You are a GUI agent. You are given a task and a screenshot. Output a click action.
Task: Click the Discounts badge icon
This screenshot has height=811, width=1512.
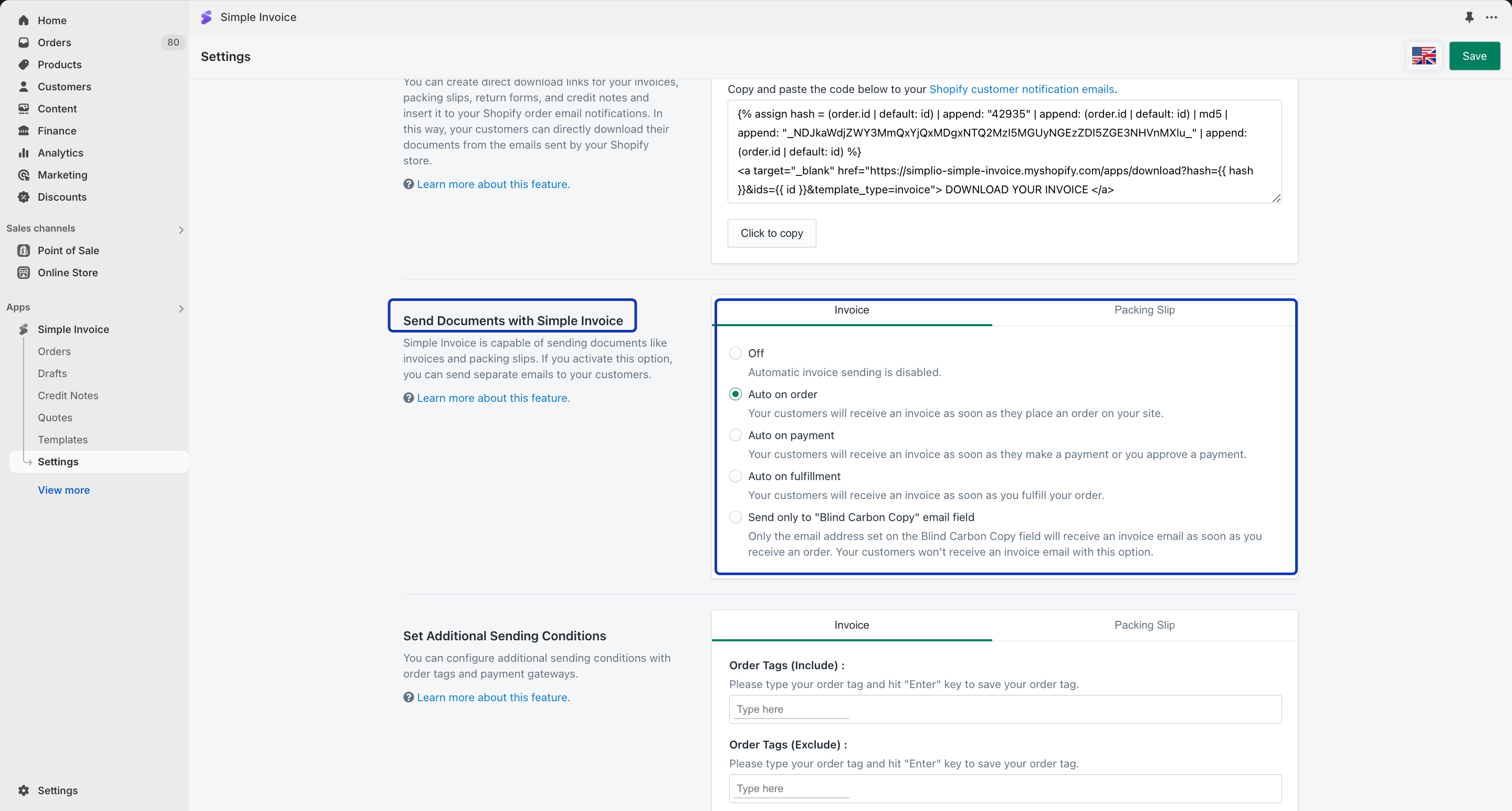[x=24, y=197]
